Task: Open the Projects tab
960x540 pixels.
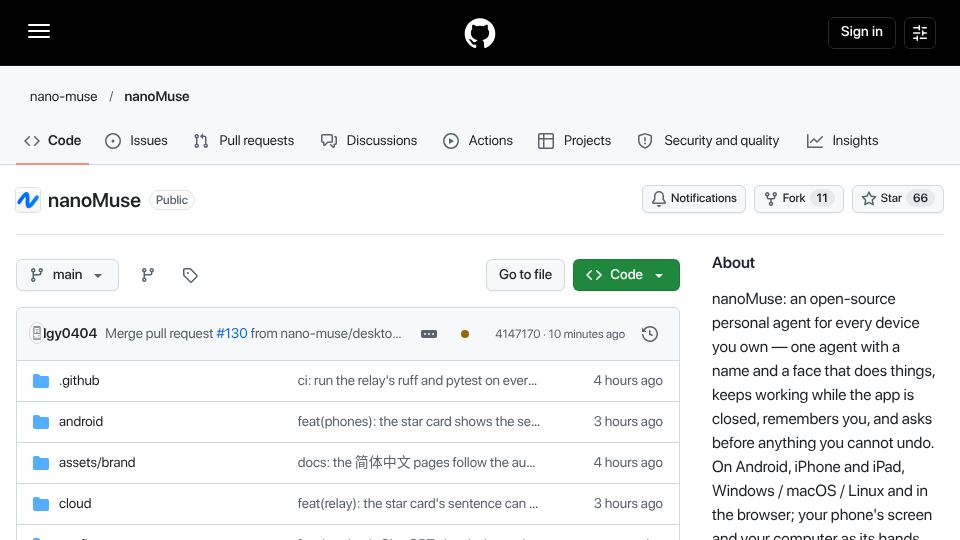Action: tap(574, 141)
